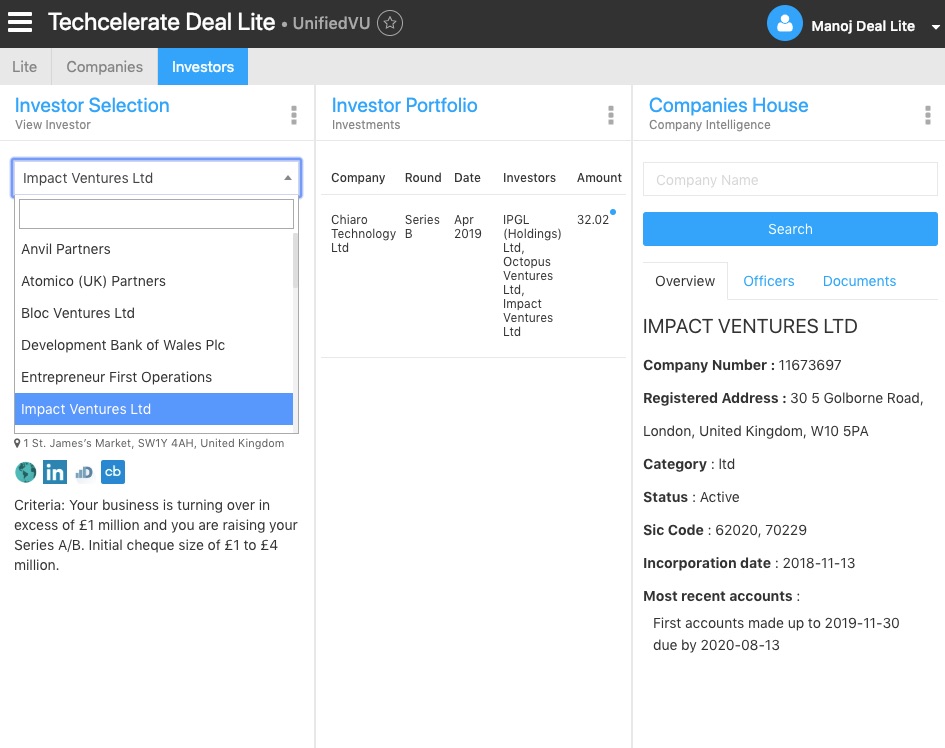Open the Documents tab
The height and width of the screenshot is (748, 945).
tap(859, 281)
